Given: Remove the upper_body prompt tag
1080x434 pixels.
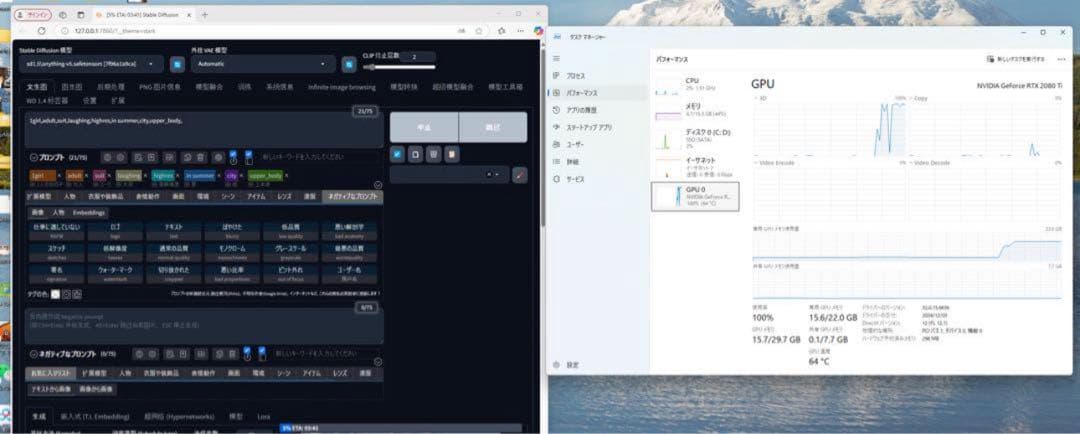Looking at the screenshot, I should (287, 176).
